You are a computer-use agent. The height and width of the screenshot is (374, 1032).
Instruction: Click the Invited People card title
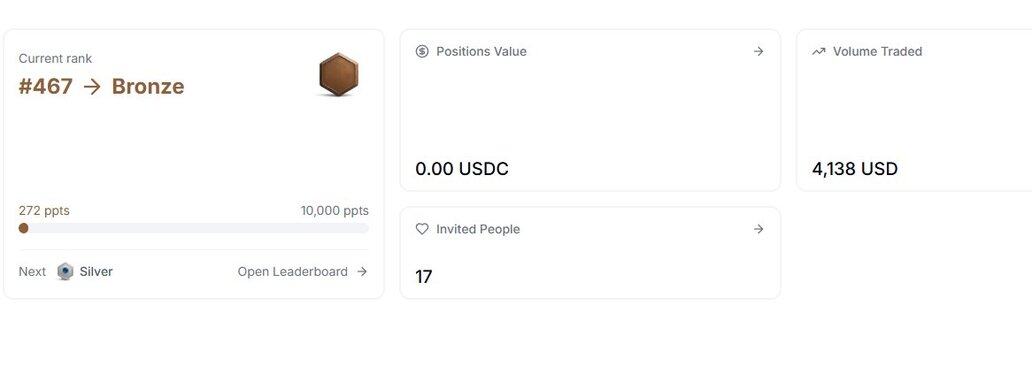coord(478,229)
